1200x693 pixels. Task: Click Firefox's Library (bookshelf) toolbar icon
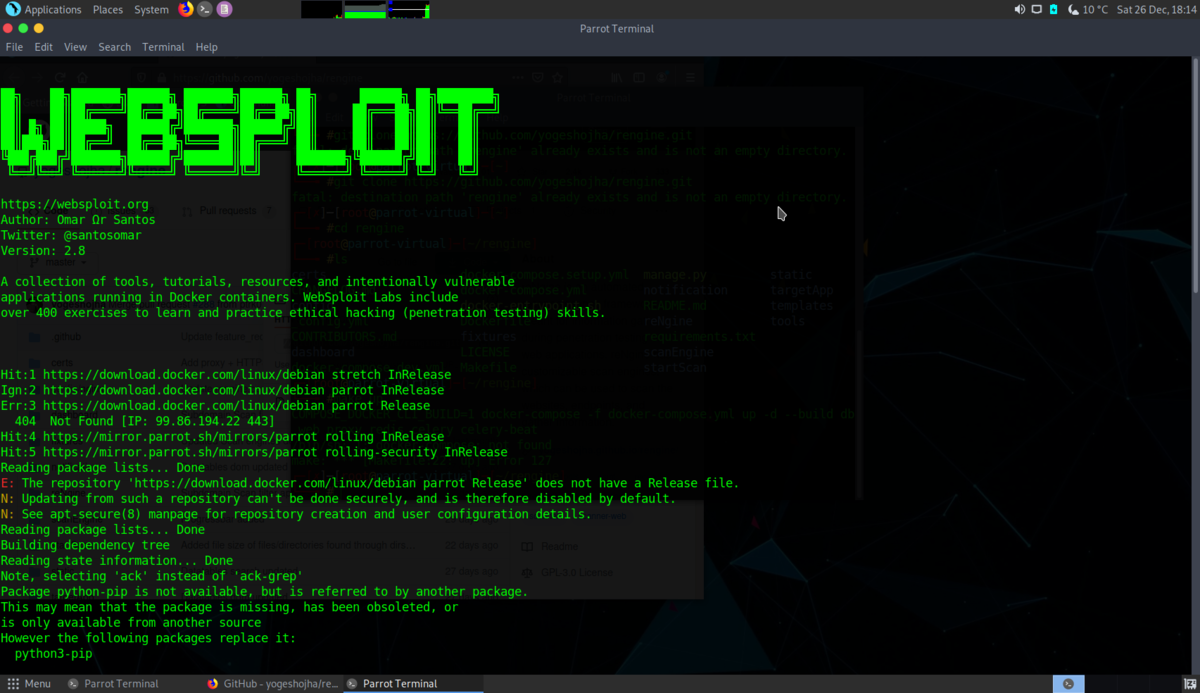[x=616, y=77]
